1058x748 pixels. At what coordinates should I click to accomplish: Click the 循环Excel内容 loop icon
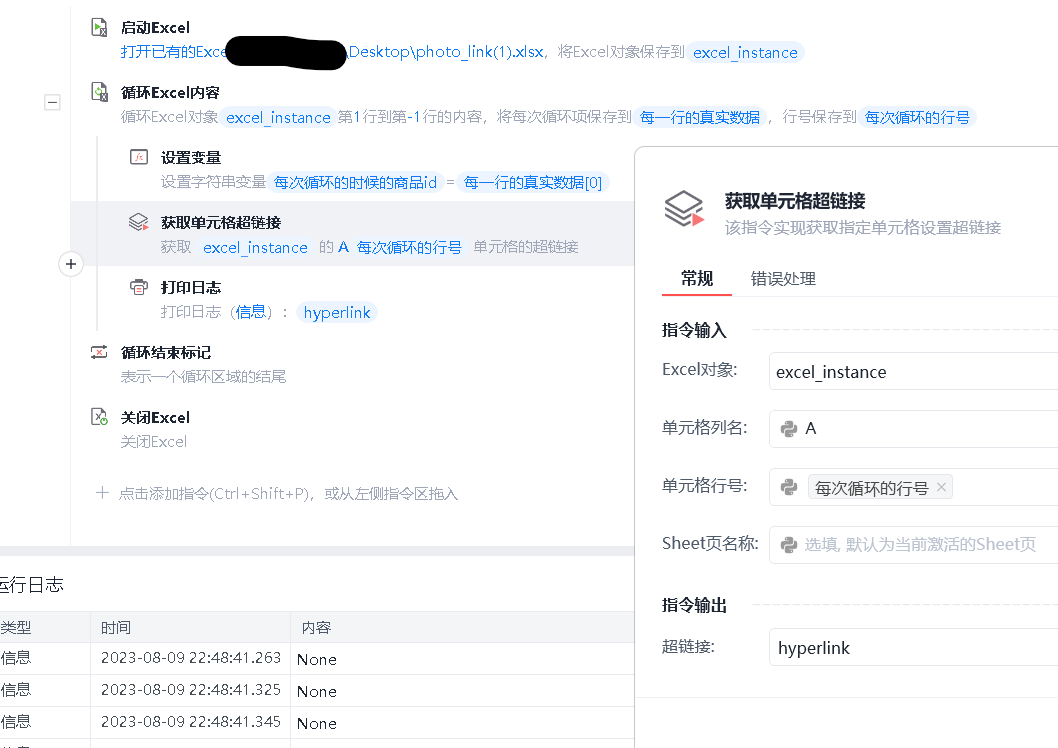99,93
